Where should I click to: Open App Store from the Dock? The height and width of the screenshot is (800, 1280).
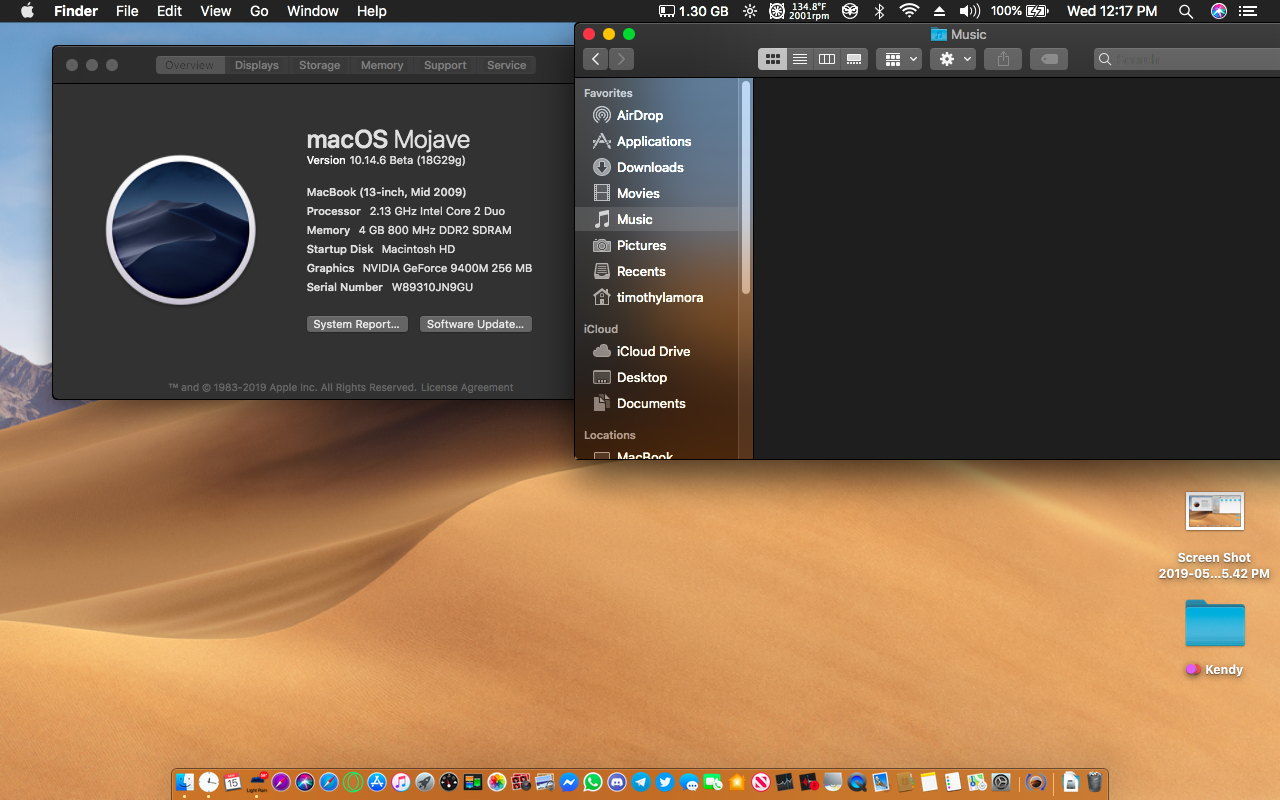[x=378, y=782]
